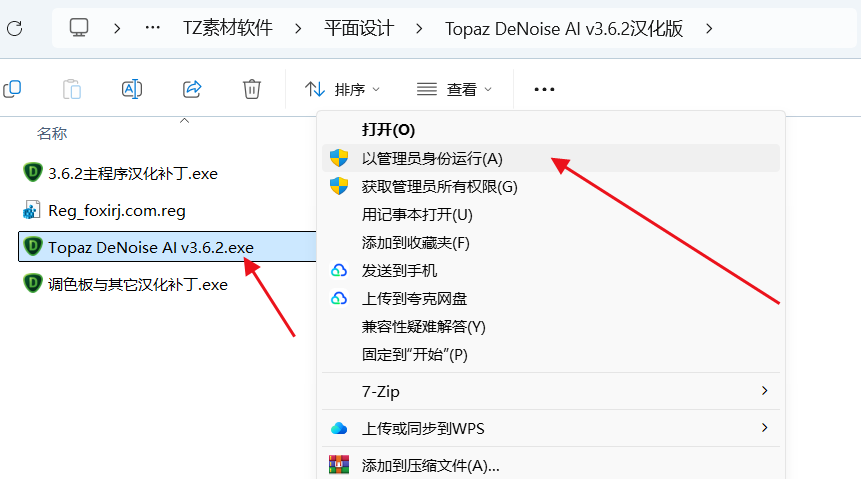Viewport: 861px width, 479px height.
Task: Navigate to 平面设计 folder in breadcrumb
Action: pos(359,27)
